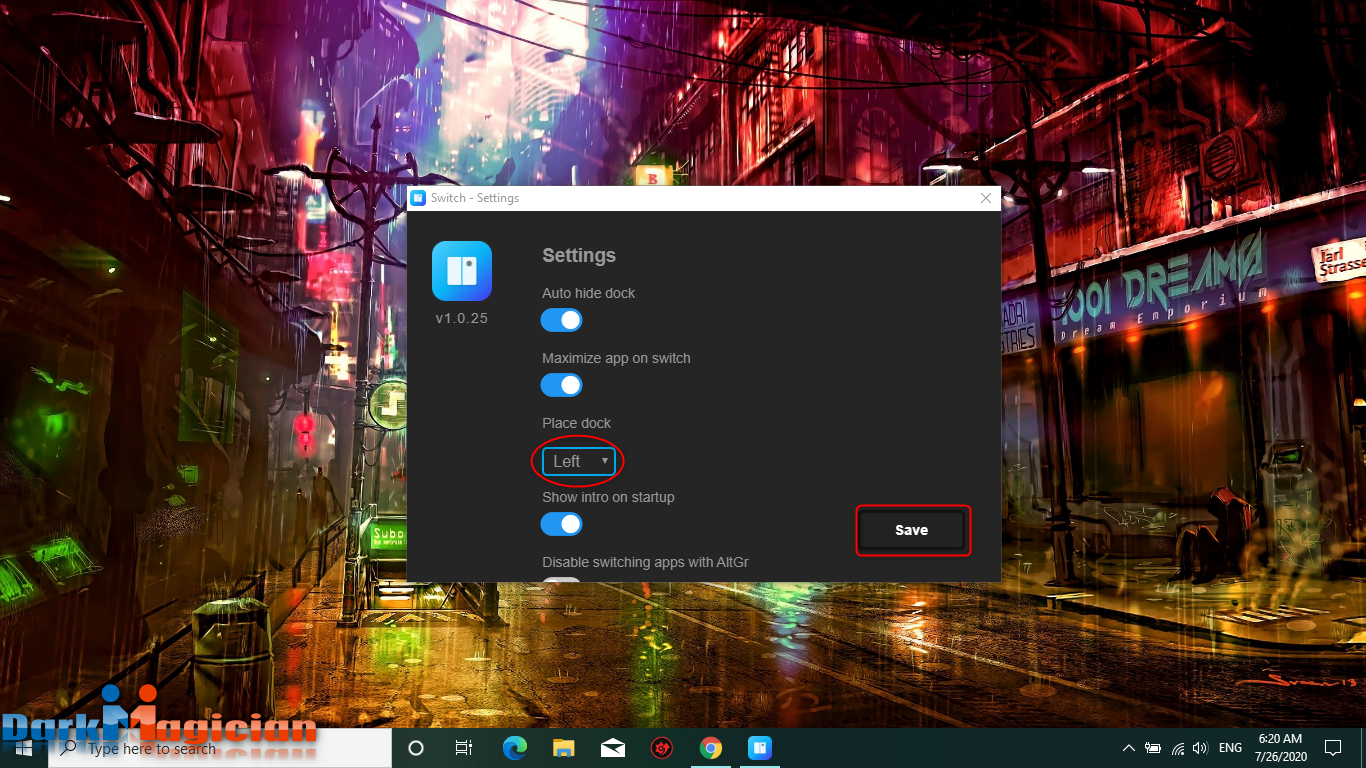The width and height of the screenshot is (1366, 768).
Task: Click the battery icon in the system tray
Action: 1153,748
